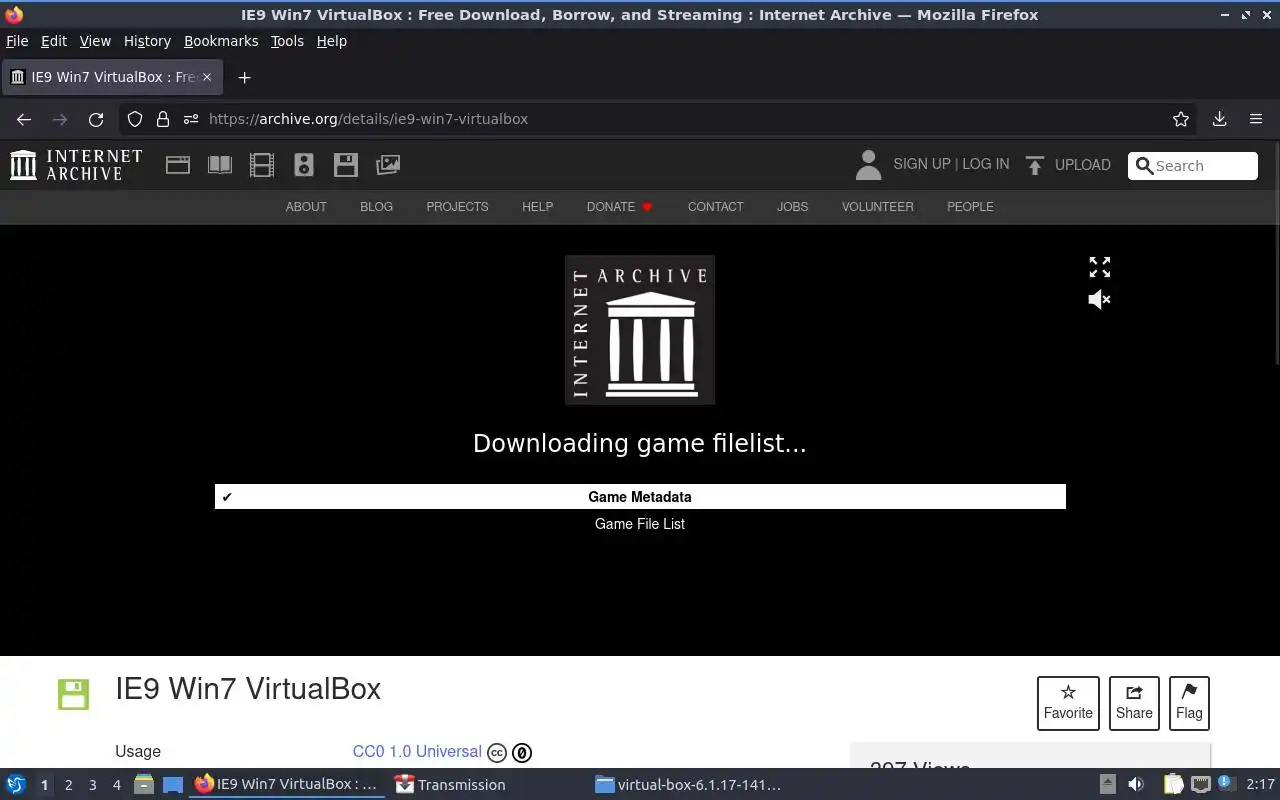The image size is (1280, 800).
Task: Open the Web (Wayback) media icon
Action: tap(178, 165)
